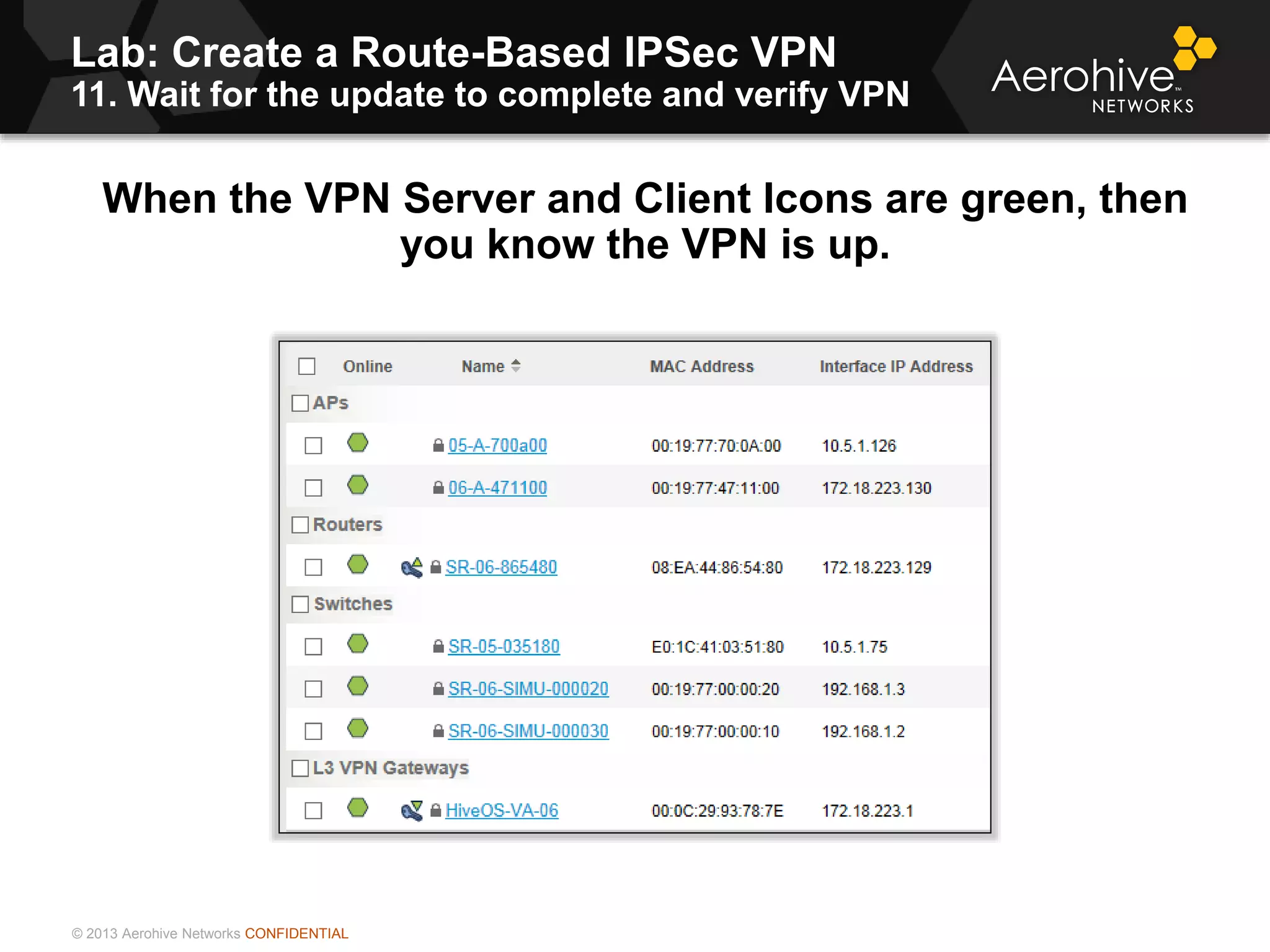1270x952 pixels.
Task: Open device link SR-06-SIMU-000030
Action: (x=528, y=731)
